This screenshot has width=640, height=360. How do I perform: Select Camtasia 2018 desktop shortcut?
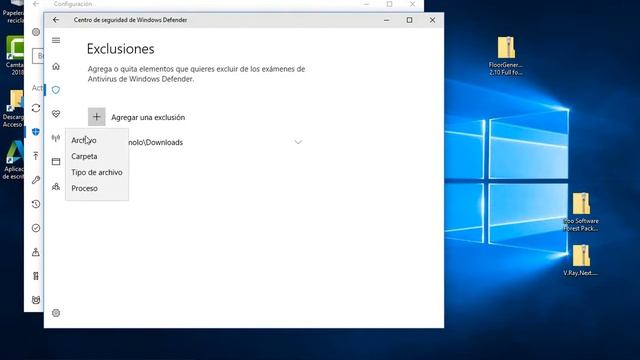point(14,56)
